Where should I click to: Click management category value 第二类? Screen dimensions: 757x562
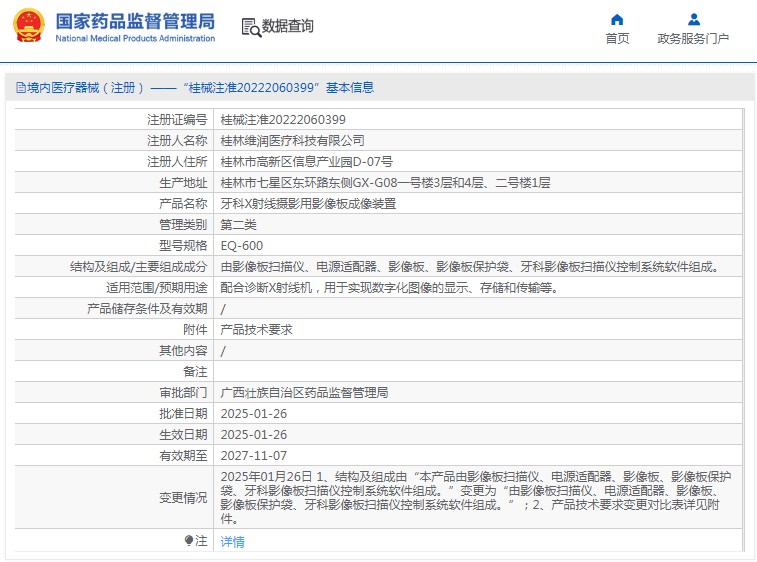(238, 225)
